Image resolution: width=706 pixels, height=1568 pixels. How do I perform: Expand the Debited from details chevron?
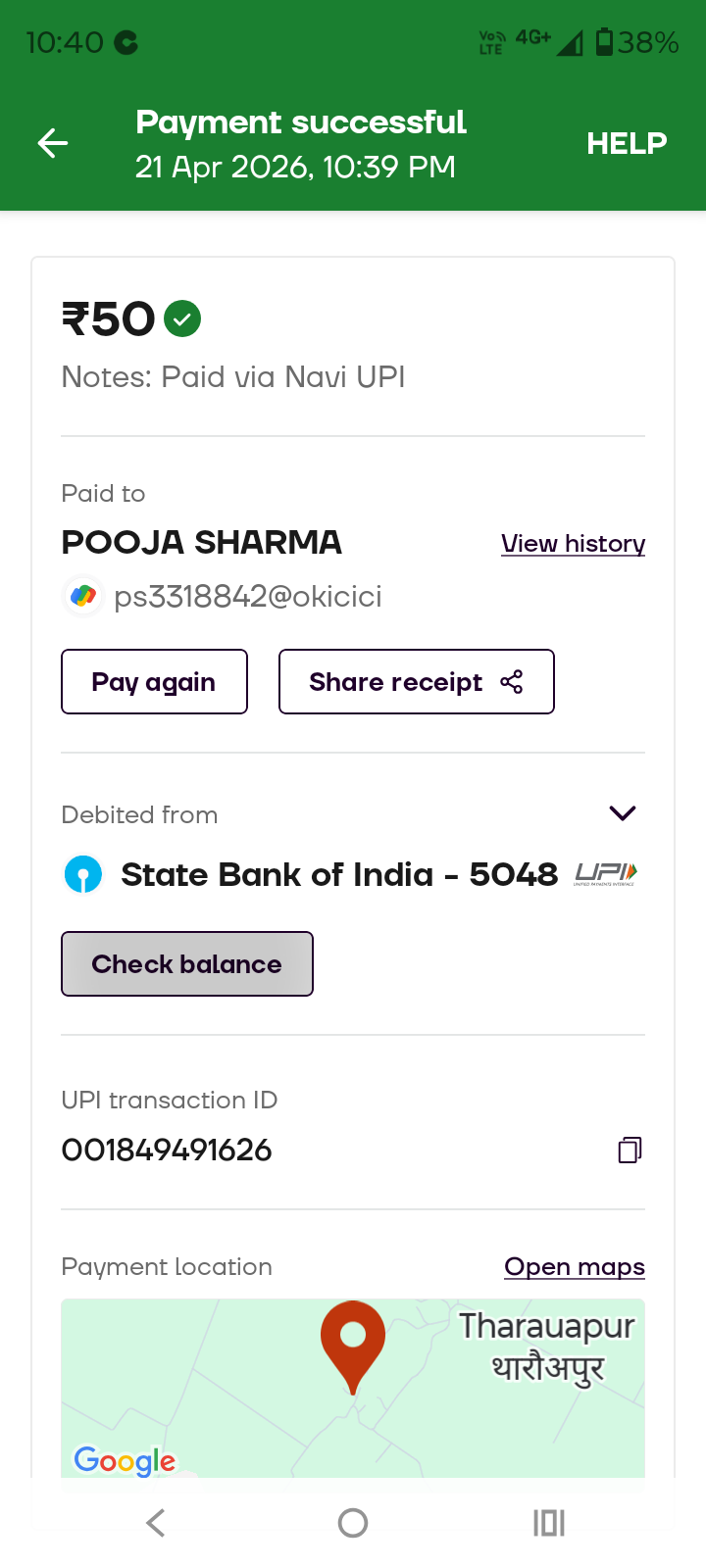(623, 813)
